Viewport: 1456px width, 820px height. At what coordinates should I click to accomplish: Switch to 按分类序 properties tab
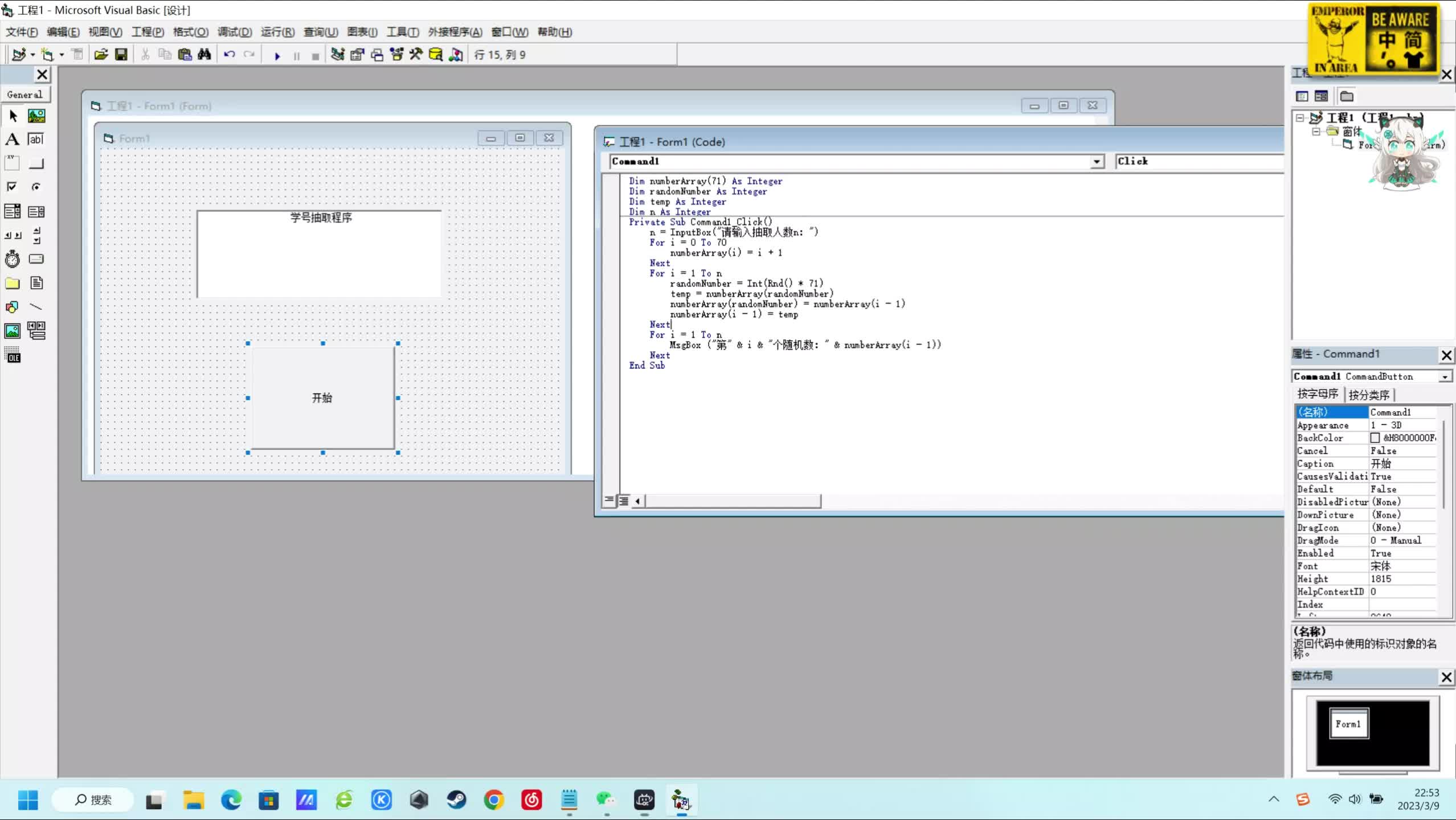click(x=1368, y=395)
